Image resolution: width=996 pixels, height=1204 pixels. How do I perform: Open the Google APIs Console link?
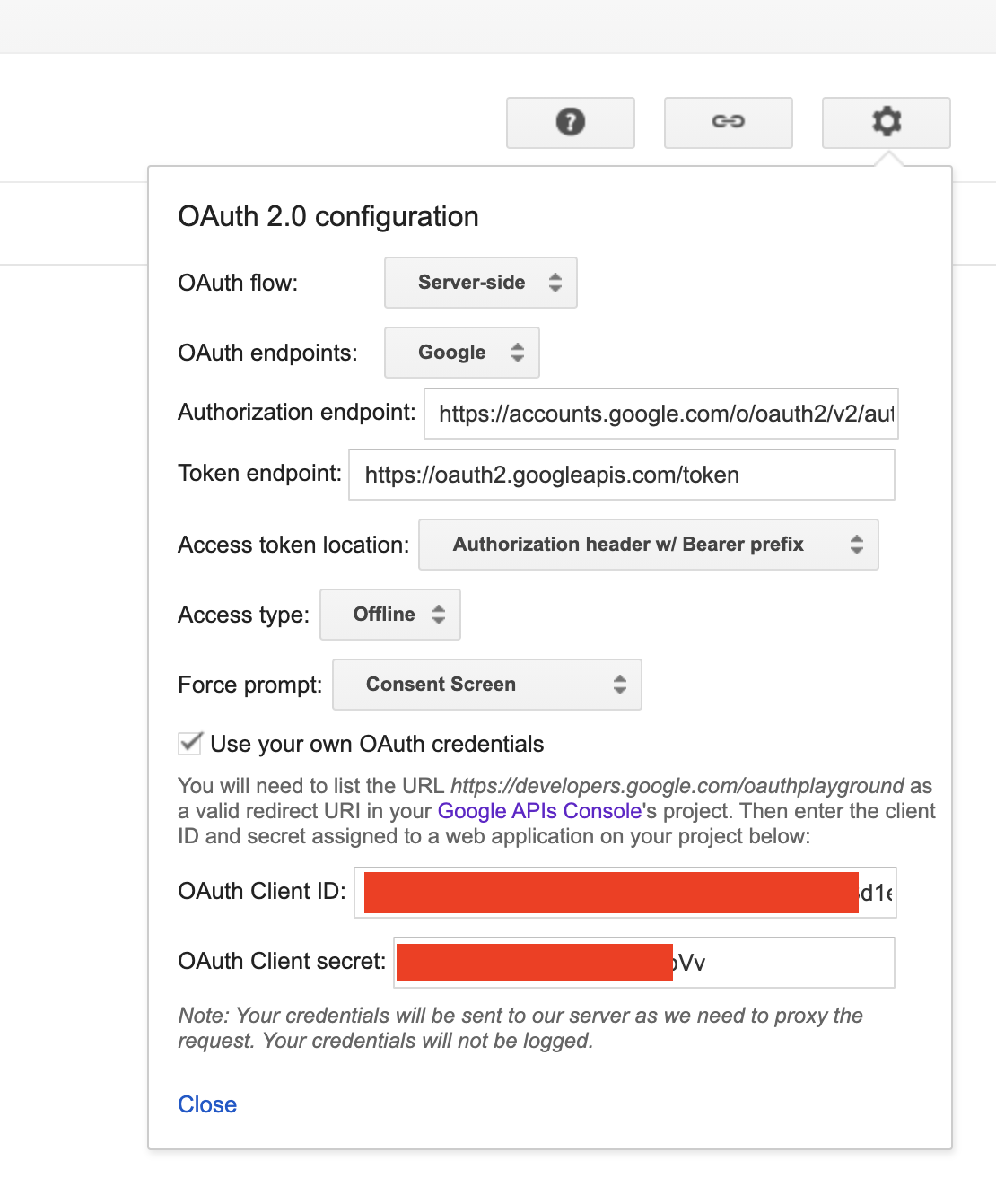tap(539, 811)
